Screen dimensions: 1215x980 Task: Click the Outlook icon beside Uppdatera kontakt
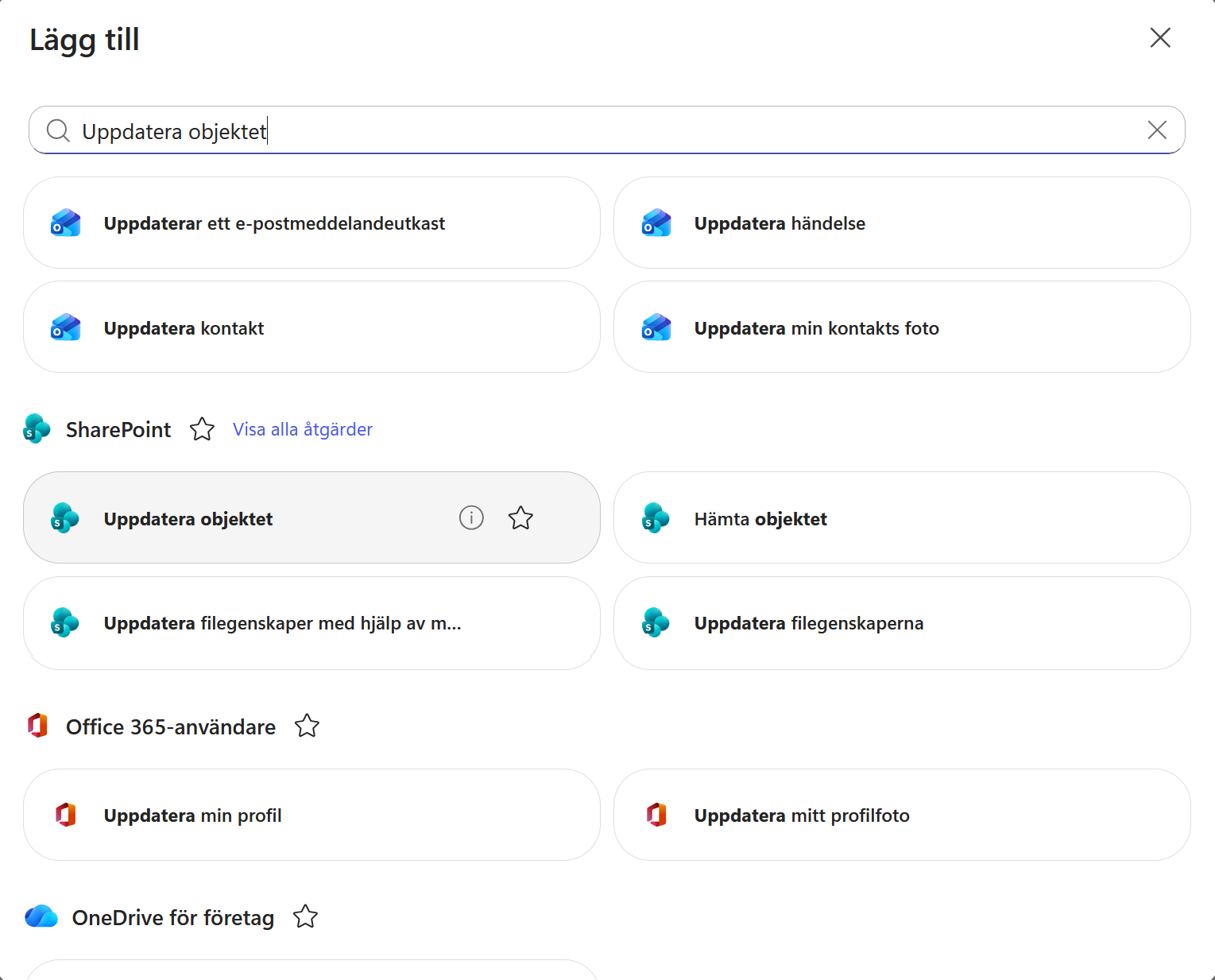point(66,327)
